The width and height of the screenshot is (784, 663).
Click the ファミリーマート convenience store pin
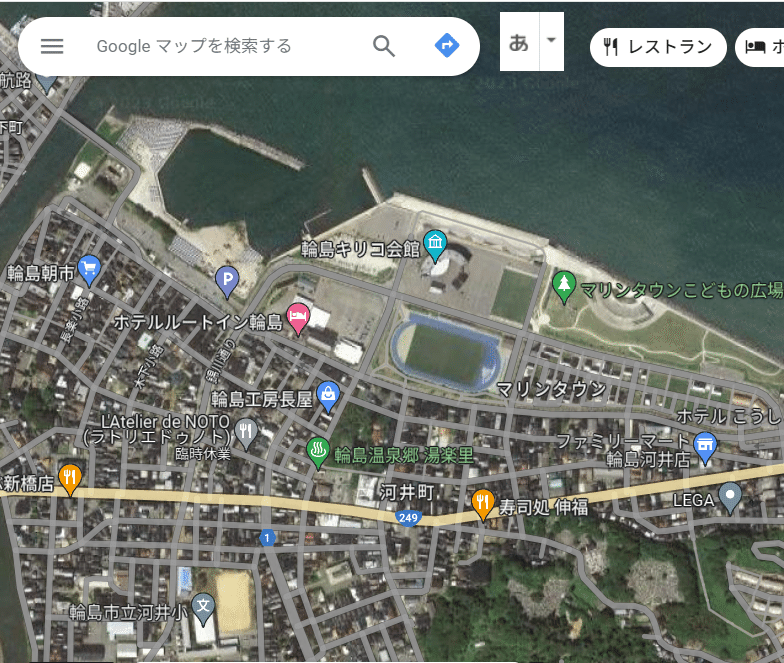(706, 448)
